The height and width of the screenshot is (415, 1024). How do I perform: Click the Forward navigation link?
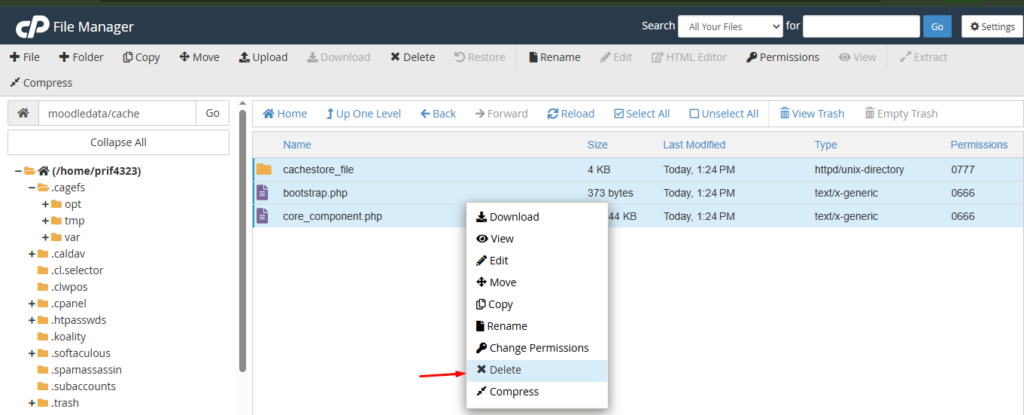point(501,114)
